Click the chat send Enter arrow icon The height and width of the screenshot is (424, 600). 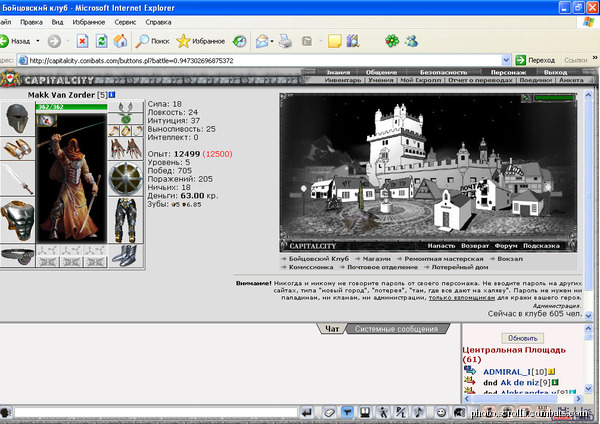[307, 413]
